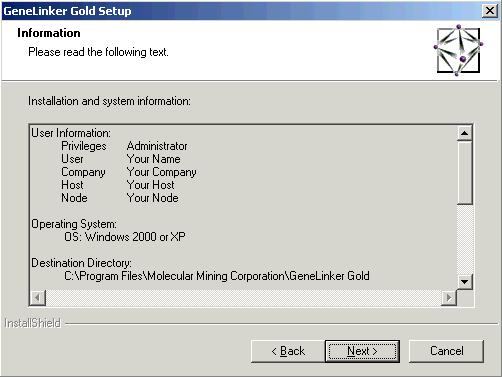Click the horizontal scrollbar right arrow
502x377 pixels.
[449, 297]
